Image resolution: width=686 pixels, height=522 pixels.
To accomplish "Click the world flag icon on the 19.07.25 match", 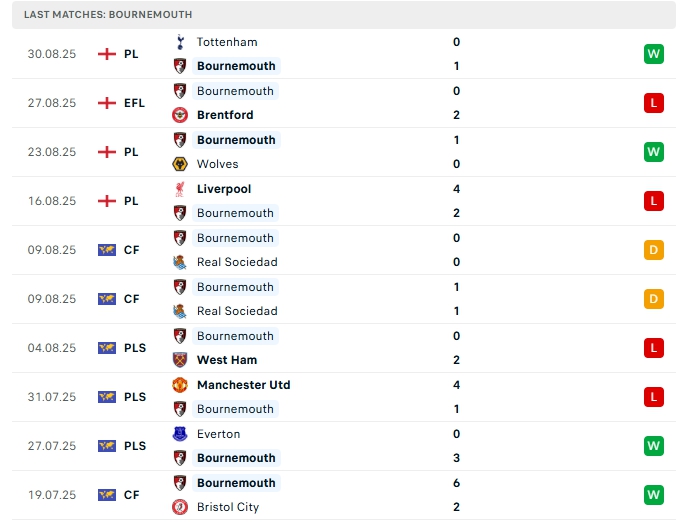I will (x=107, y=495).
